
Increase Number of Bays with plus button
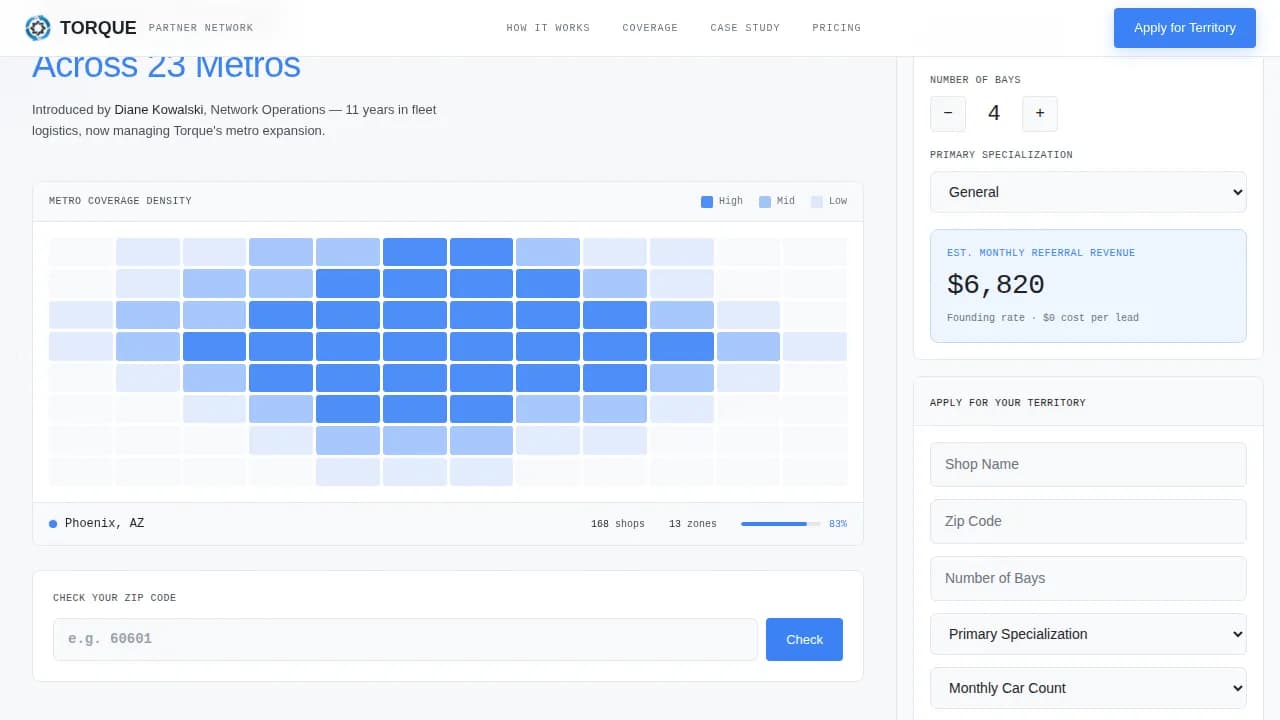[1039, 113]
